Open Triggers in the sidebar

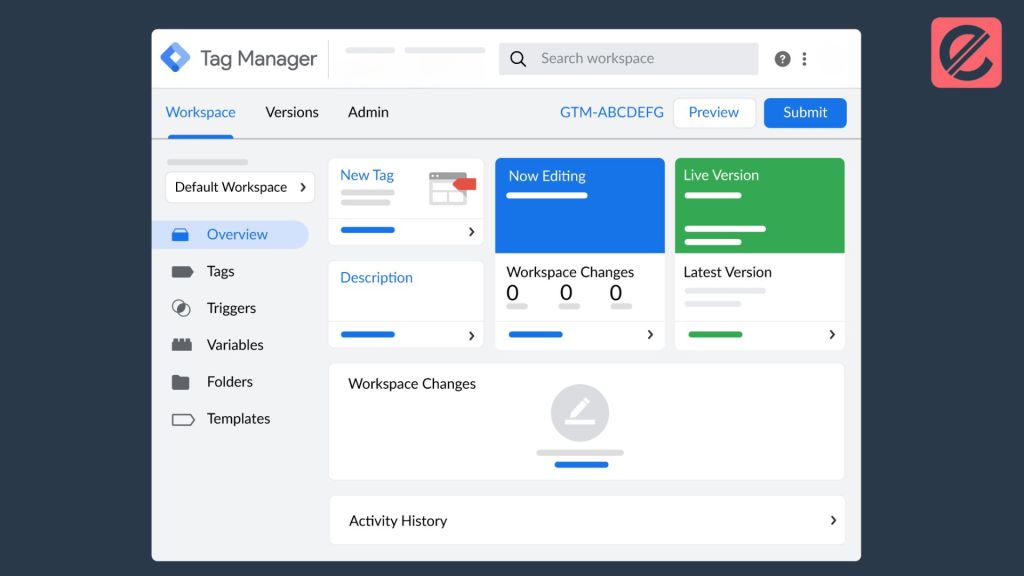tap(231, 308)
